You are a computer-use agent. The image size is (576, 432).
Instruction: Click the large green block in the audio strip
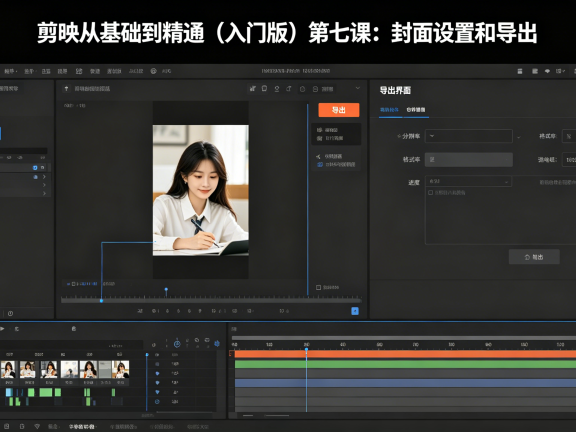(46, 392)
